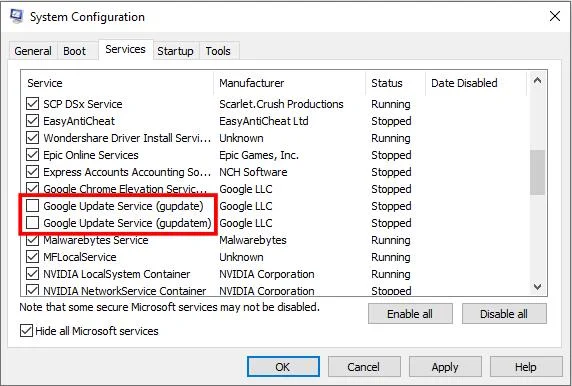Sort by the Manufacturer column header
Screen dimensions: 572x386
(290, 83)
